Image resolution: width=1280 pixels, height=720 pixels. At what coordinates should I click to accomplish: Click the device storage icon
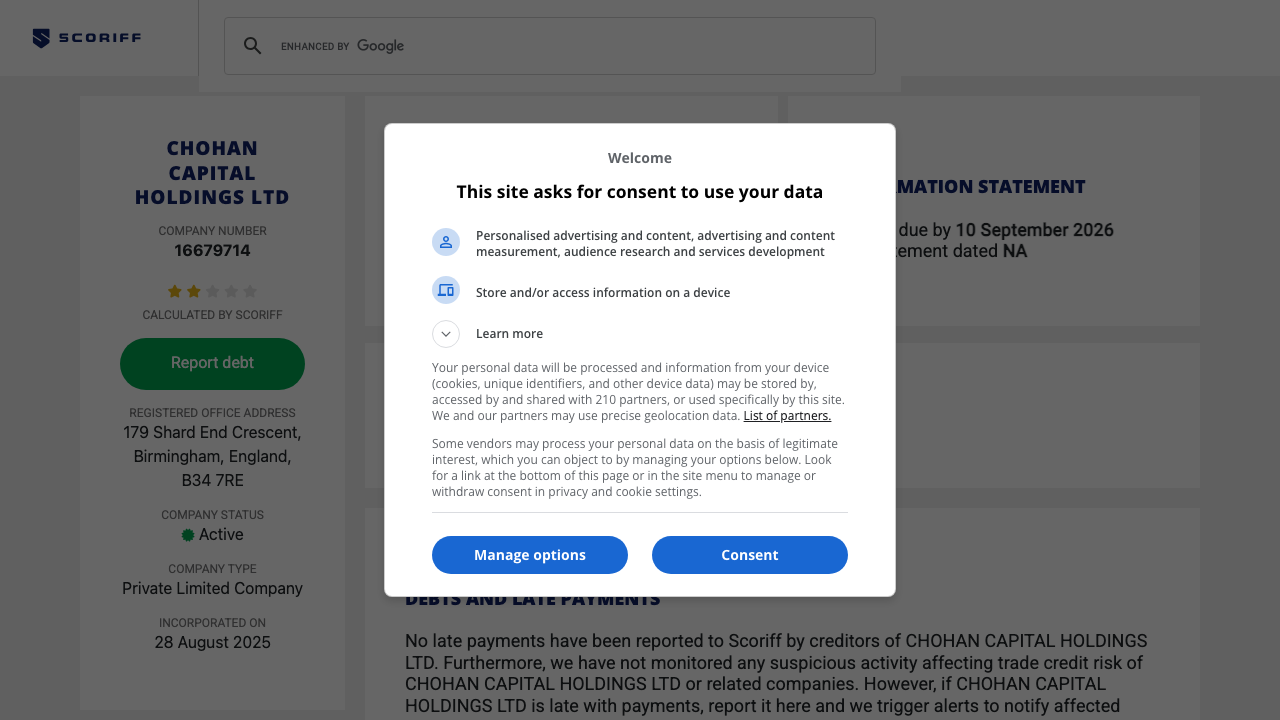coord(446,290)
